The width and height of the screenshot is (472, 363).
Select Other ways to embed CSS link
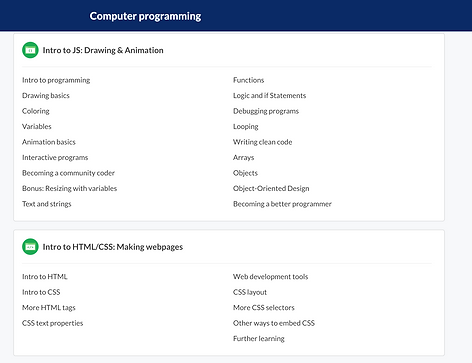pyautogui.click(x=274, y=323)
